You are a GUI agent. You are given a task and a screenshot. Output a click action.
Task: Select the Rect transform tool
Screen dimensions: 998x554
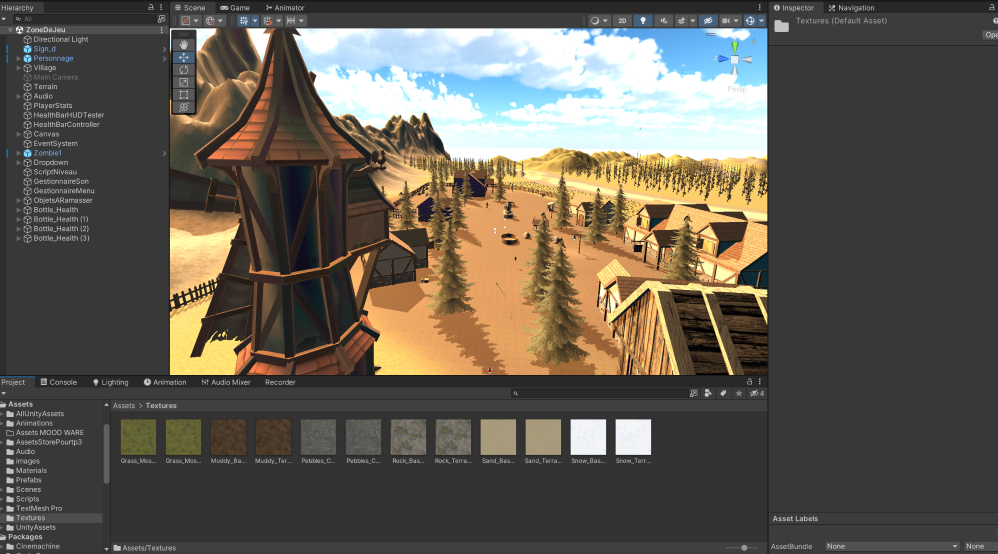click(x=184, y=95)
